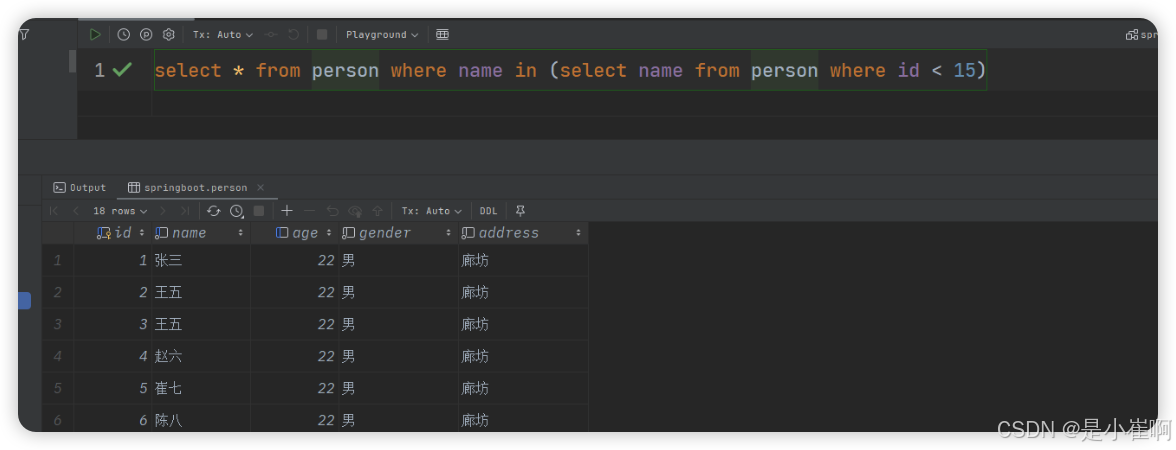Viewport: 1176px width, 450px height.
Task: Close the springboot.person tab
Action: coord(260,188)
